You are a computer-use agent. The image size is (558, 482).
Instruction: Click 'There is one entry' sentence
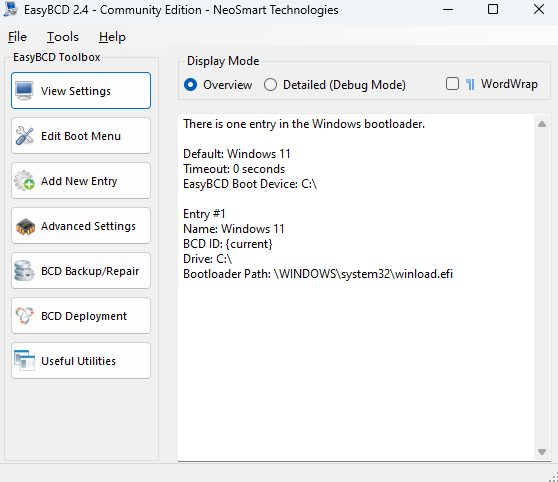304,124
